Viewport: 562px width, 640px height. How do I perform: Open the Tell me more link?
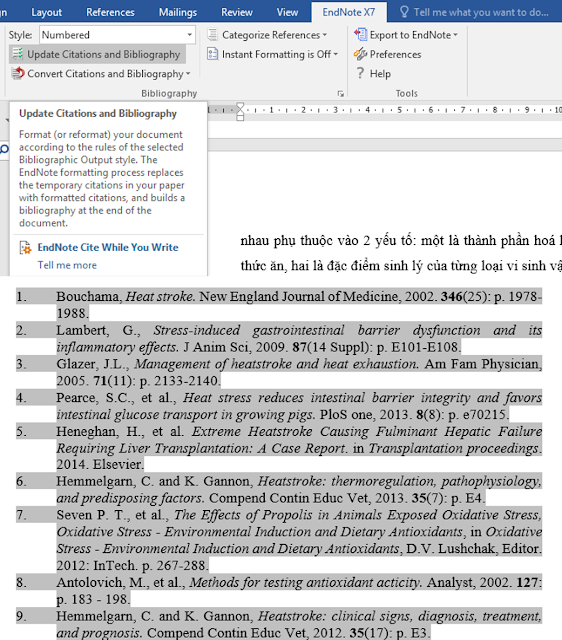67,265
